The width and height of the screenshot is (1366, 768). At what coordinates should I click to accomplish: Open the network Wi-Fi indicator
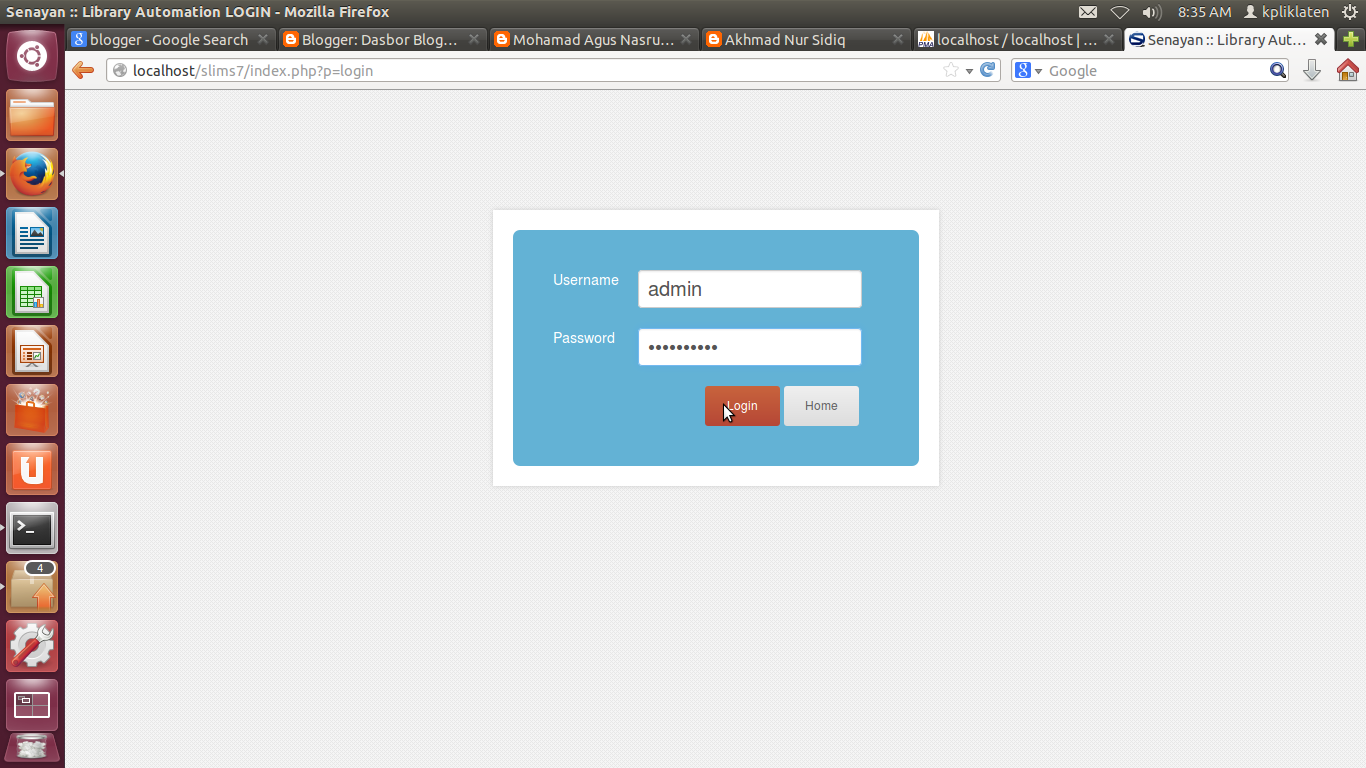(x=1120, y=12)
